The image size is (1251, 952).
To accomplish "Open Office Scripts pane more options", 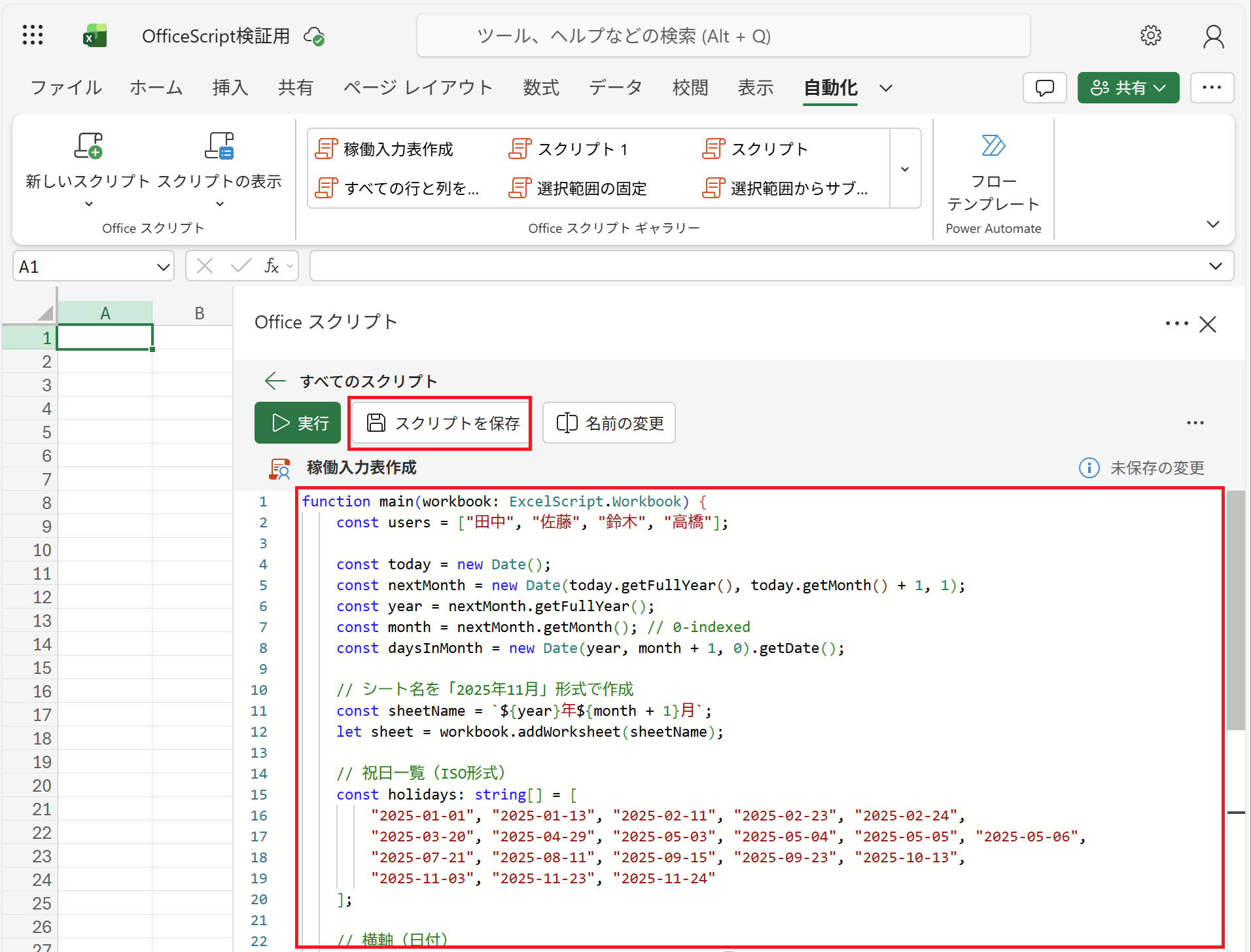I will [x=1176, y=324].
